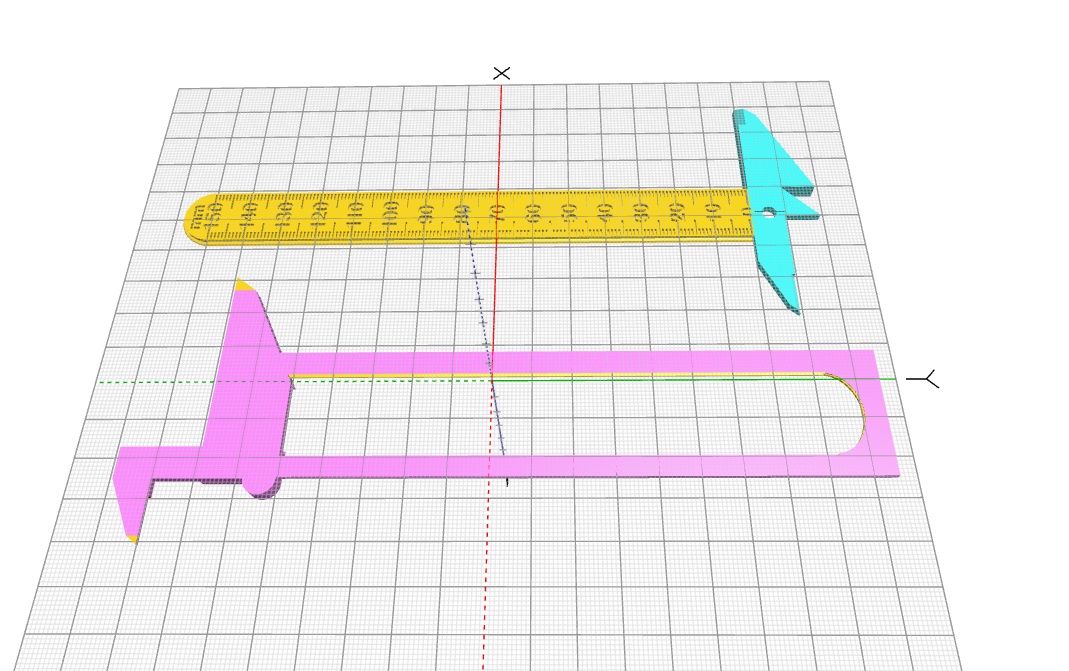Image resolution: width=1069 pixels, height=671 pixels.
Task: Click the Y axis indicator on the right
Action: (924, 380)
